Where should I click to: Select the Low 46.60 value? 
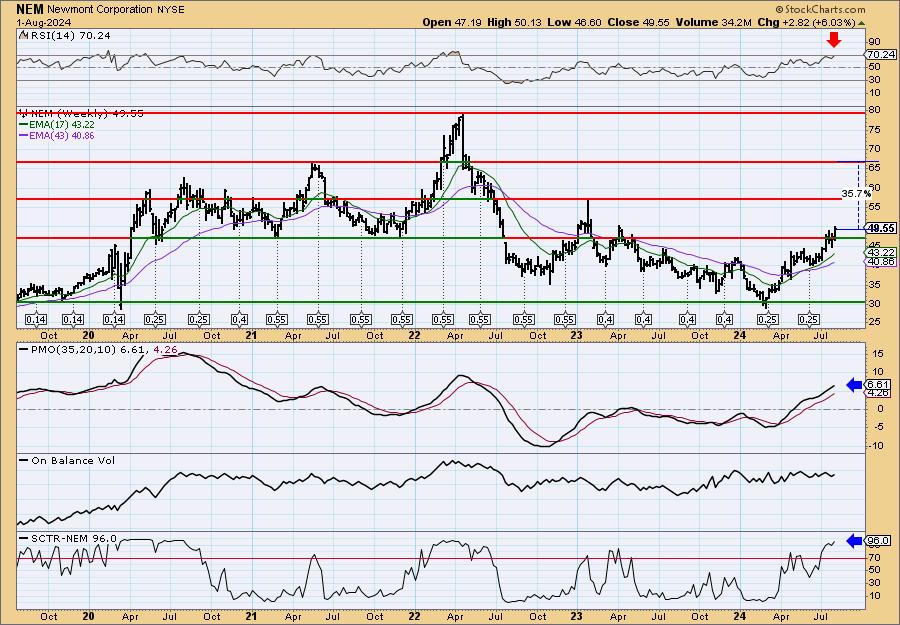[x=575, y=22]
